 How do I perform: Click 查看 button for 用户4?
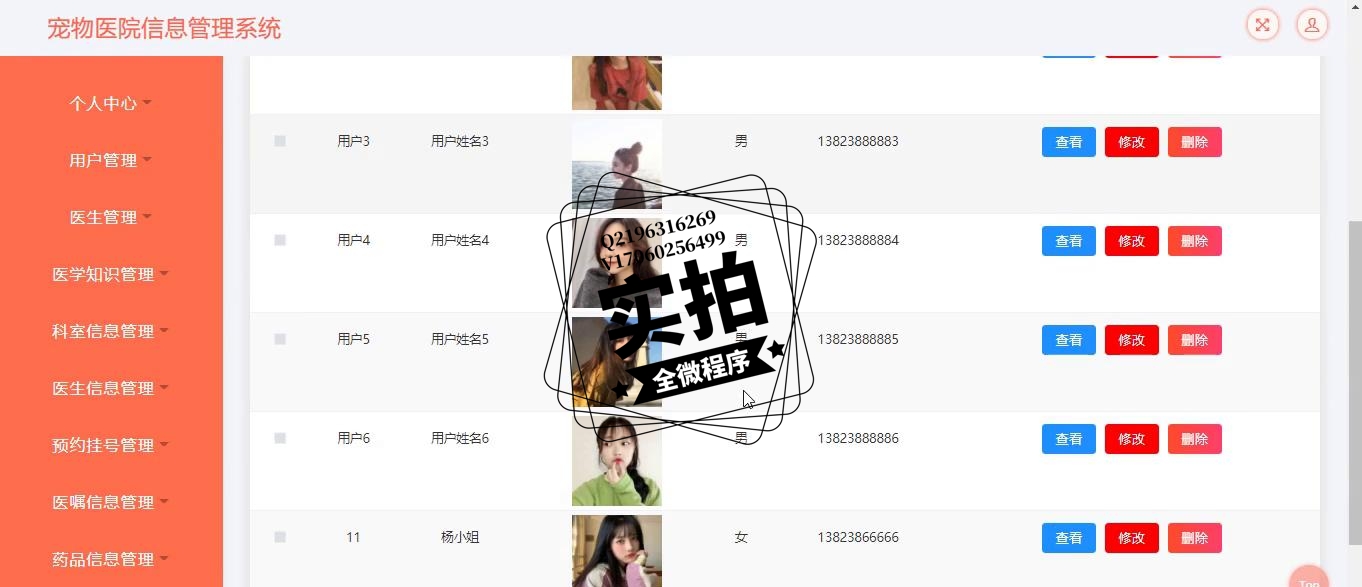[1069, 241]
